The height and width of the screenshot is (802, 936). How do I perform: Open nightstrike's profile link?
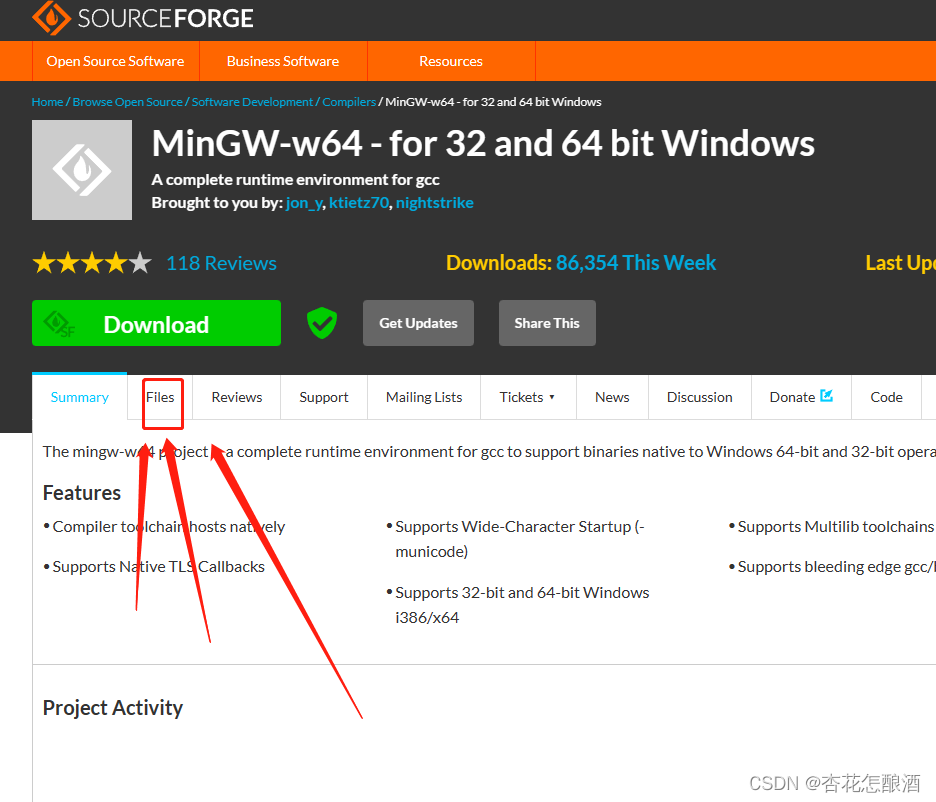click(x=435, y=203)
